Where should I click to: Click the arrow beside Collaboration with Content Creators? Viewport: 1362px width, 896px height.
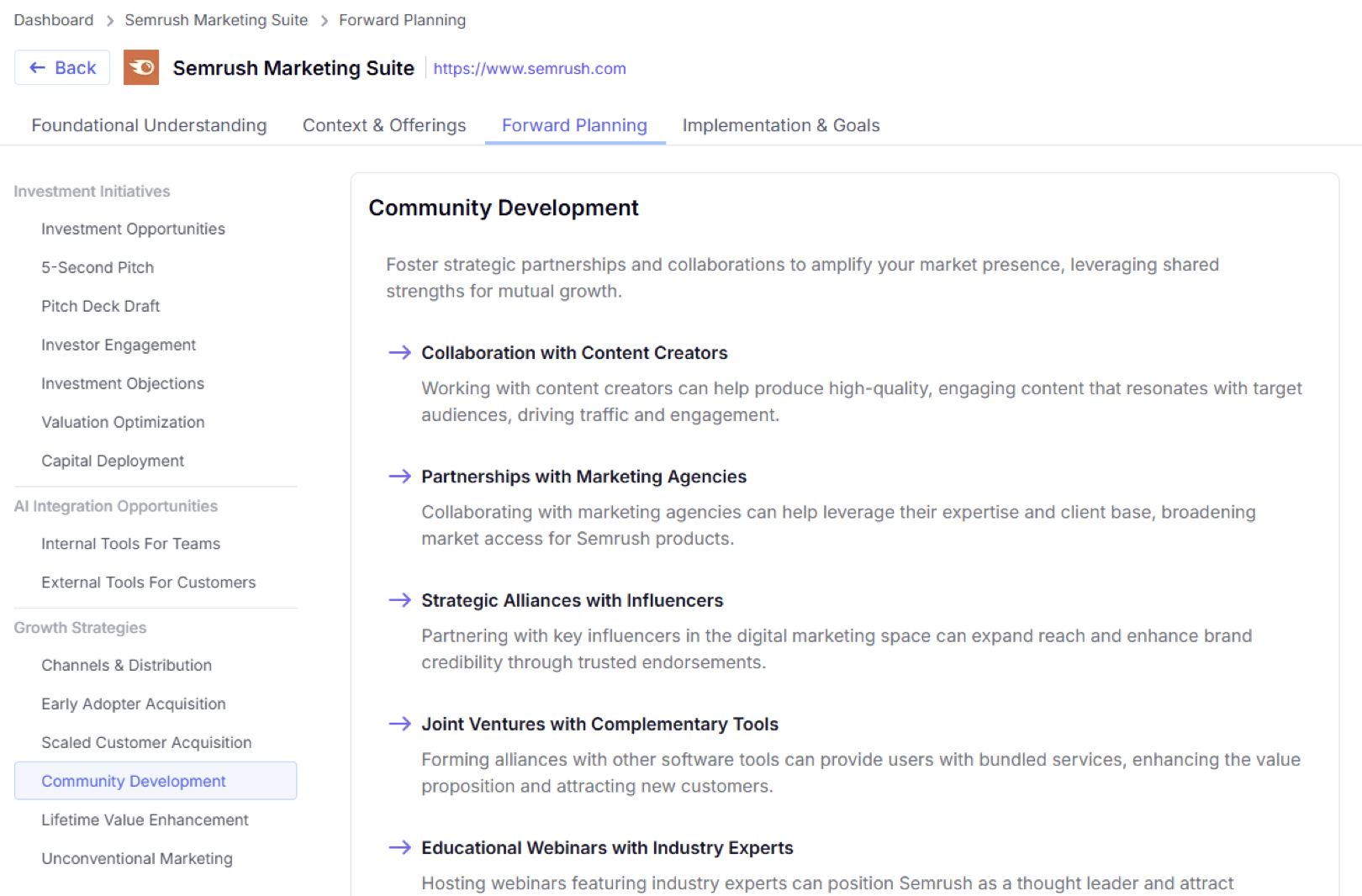pos(399,353)
